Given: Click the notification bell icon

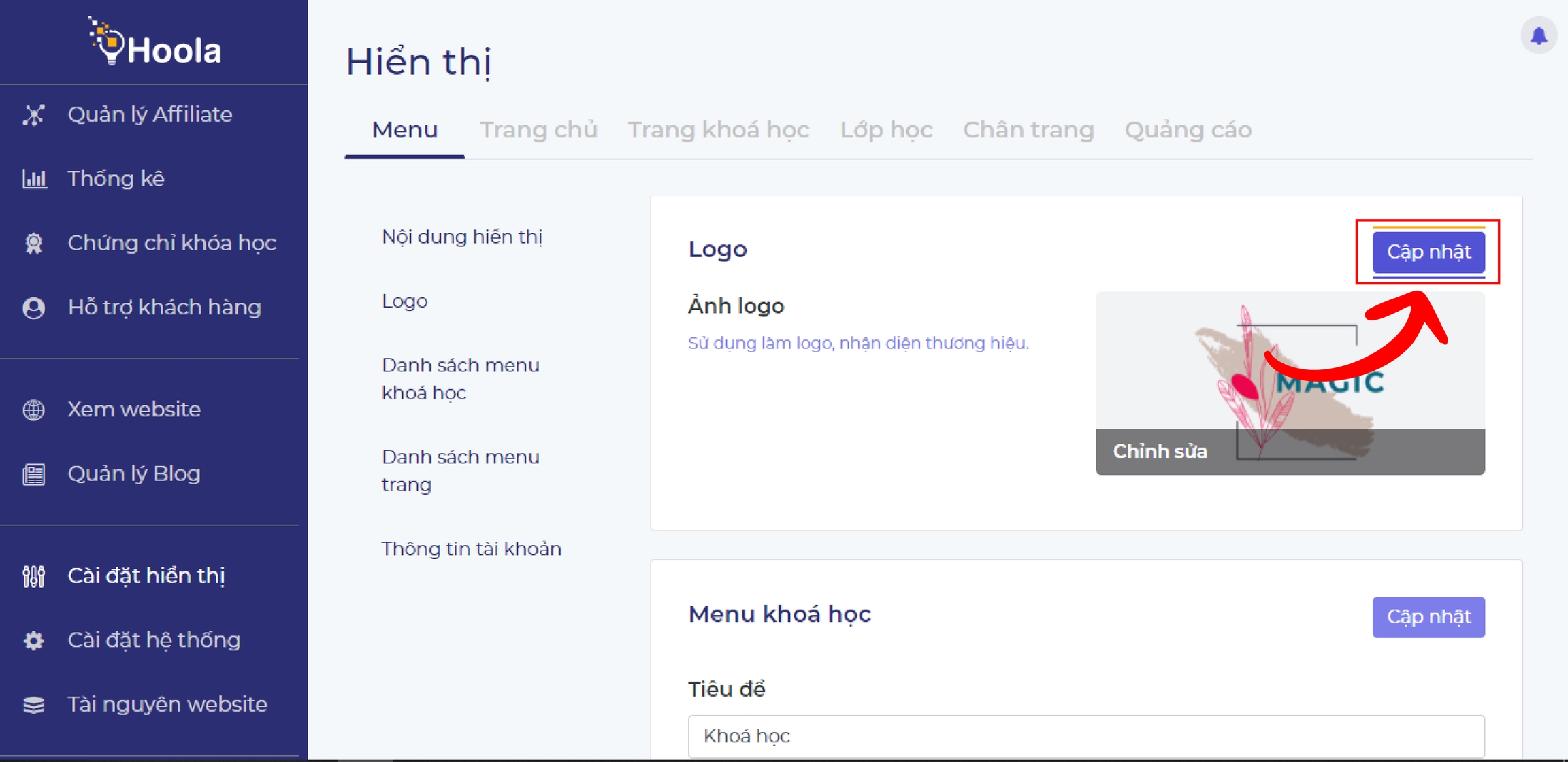Looking at the screenshot, I should 1538,35.
